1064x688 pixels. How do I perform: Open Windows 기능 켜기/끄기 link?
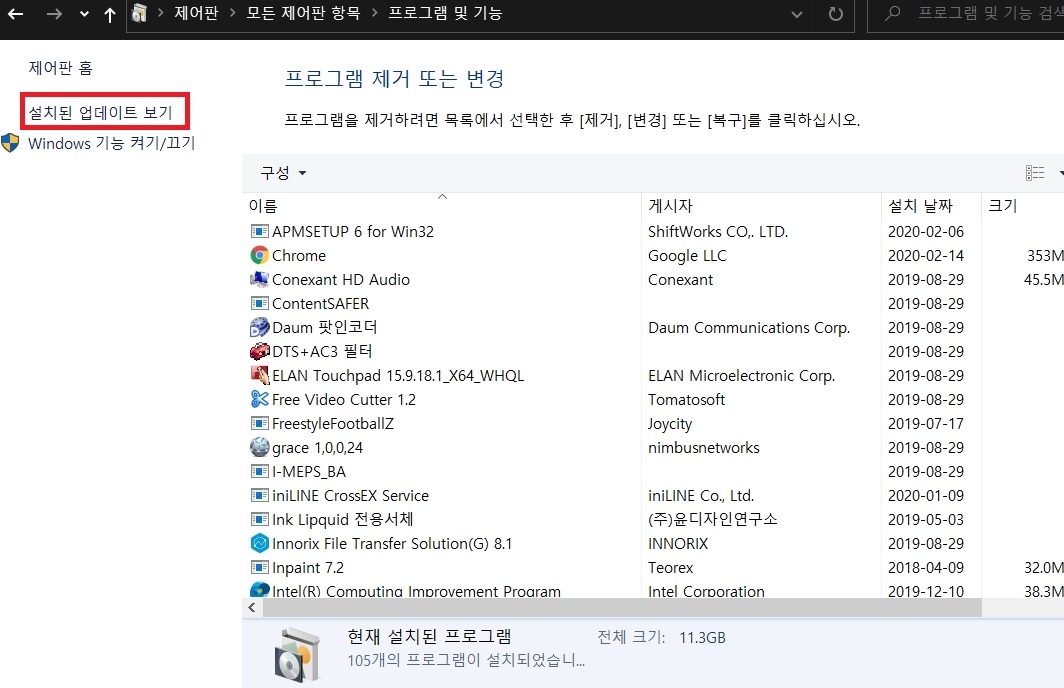[111, 143]
